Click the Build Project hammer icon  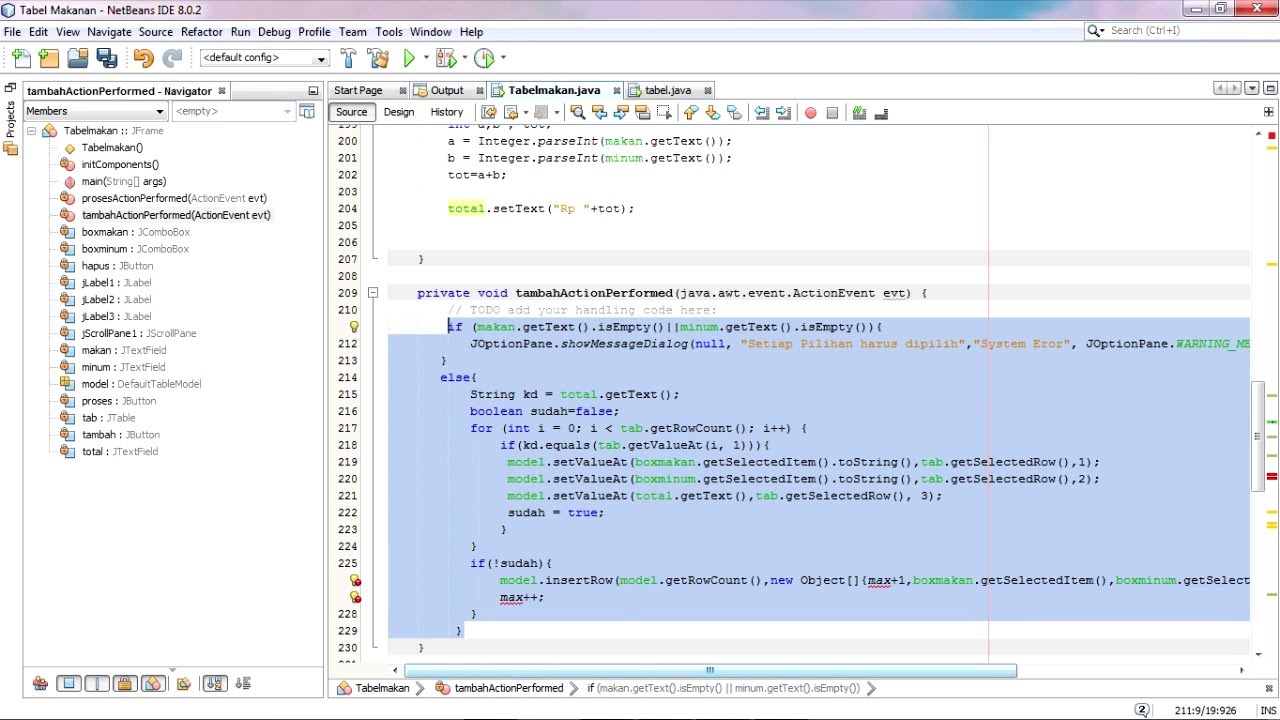click(x=348, y=58)
